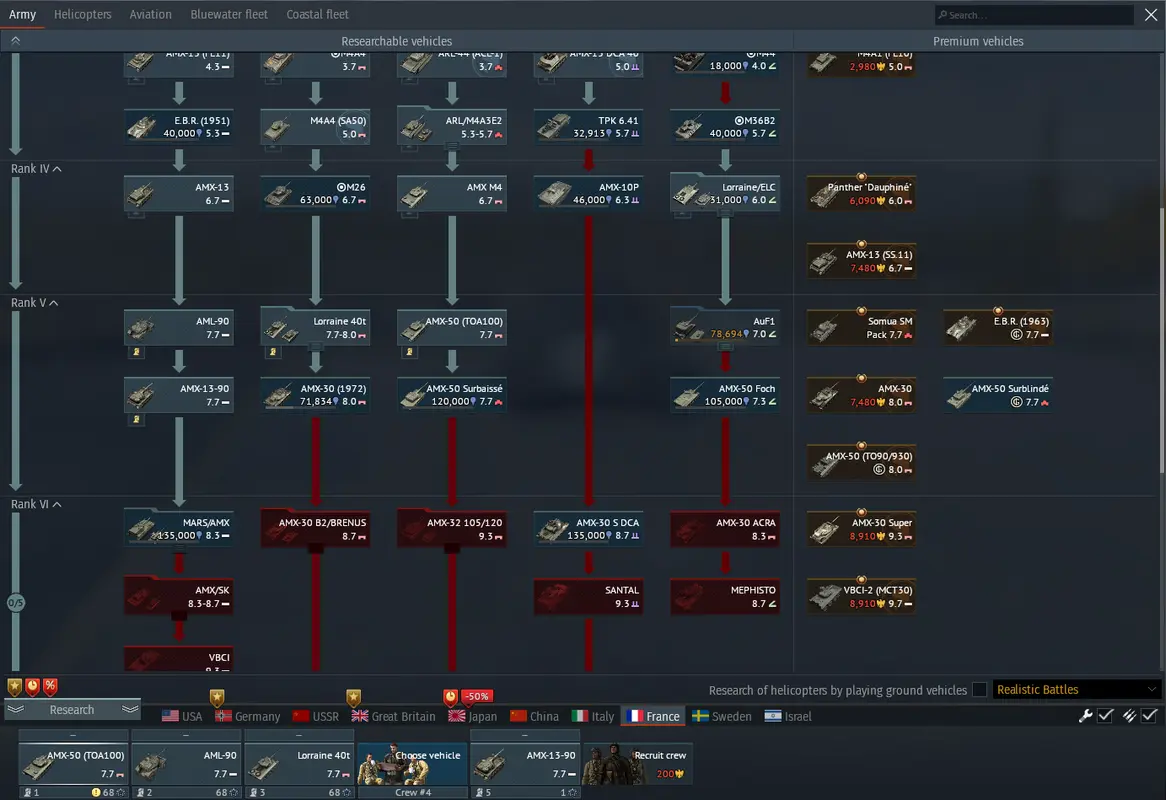Image resolution: width=1166 pixels, height=800 pixels.
Task: Collapse the Rank VI section
Action: tap(57, 505)
